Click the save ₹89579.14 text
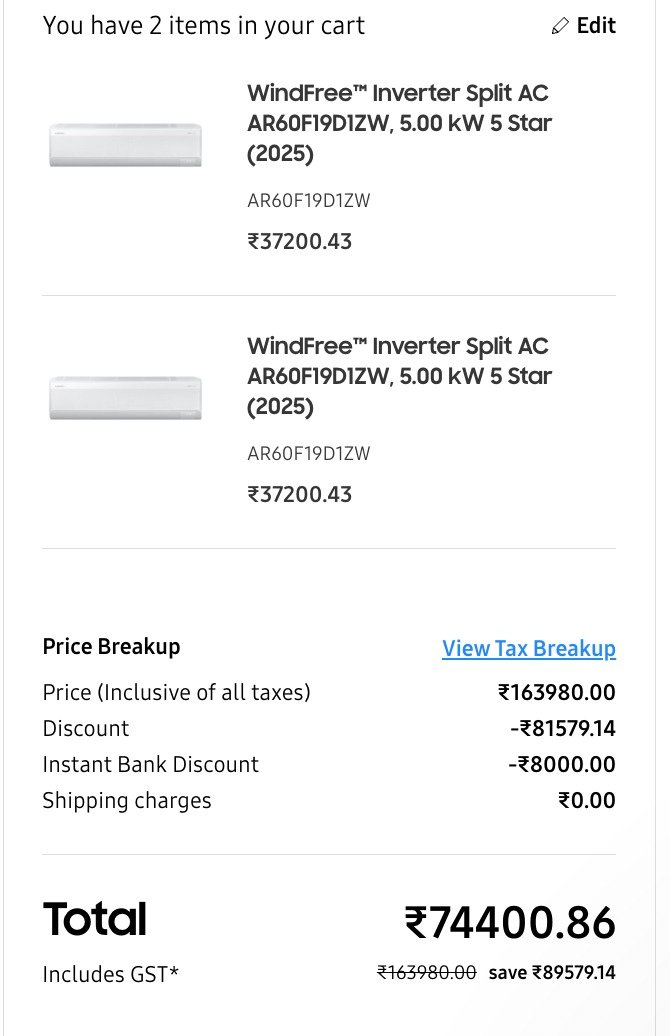The image size is (670, 1036). (552, 973)
